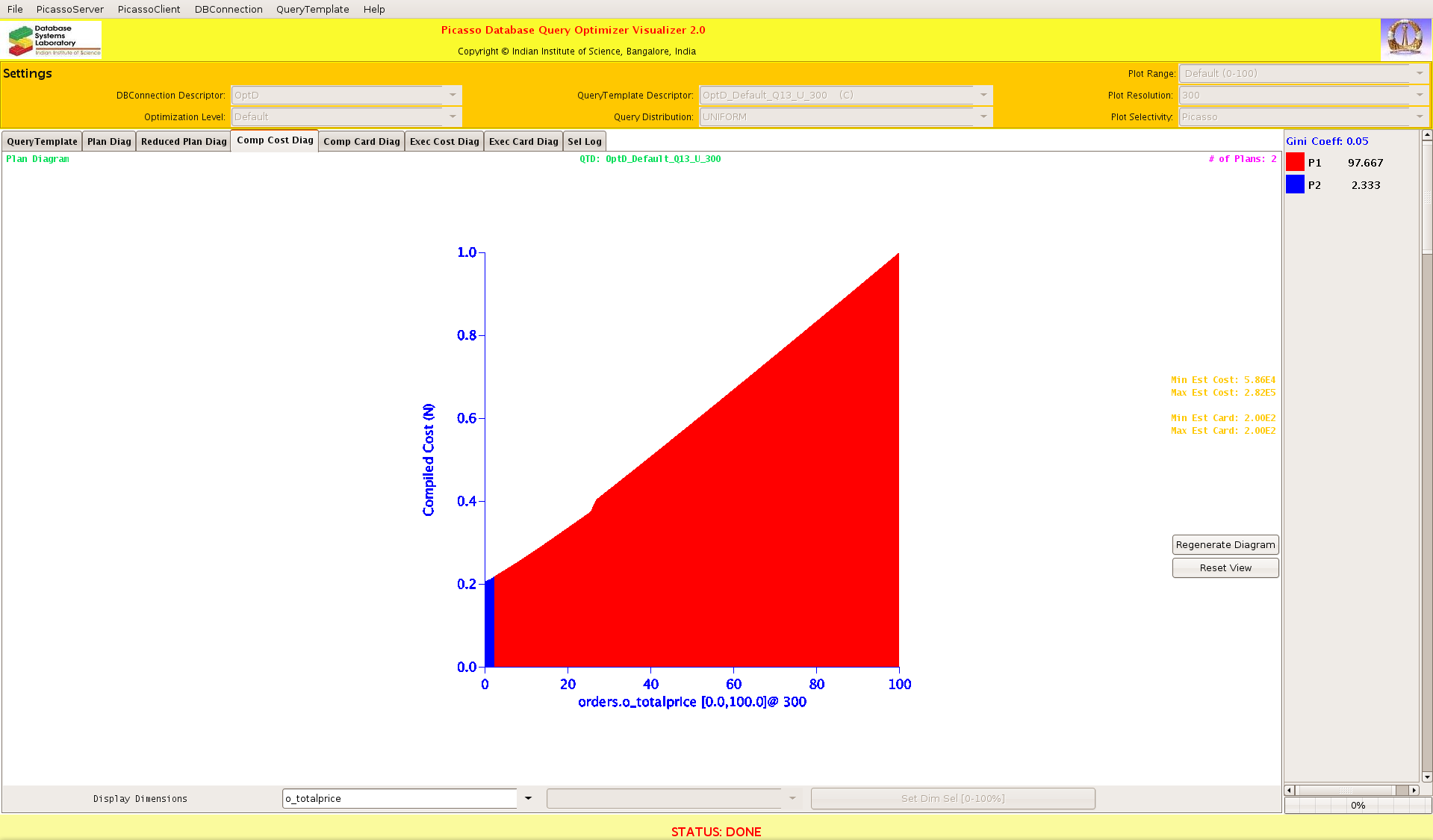Open the Help menu
Screen dimensions: 1433x840
[374, 9]
